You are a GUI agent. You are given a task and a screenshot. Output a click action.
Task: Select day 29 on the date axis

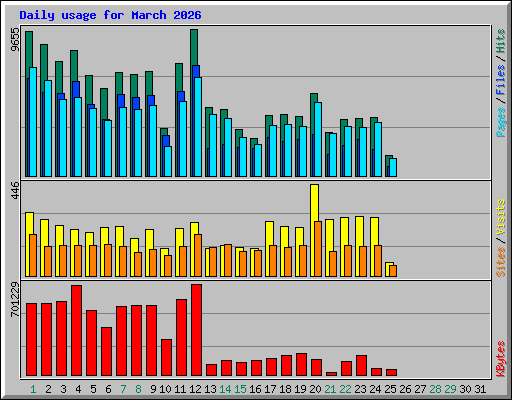tap(450, 389)
